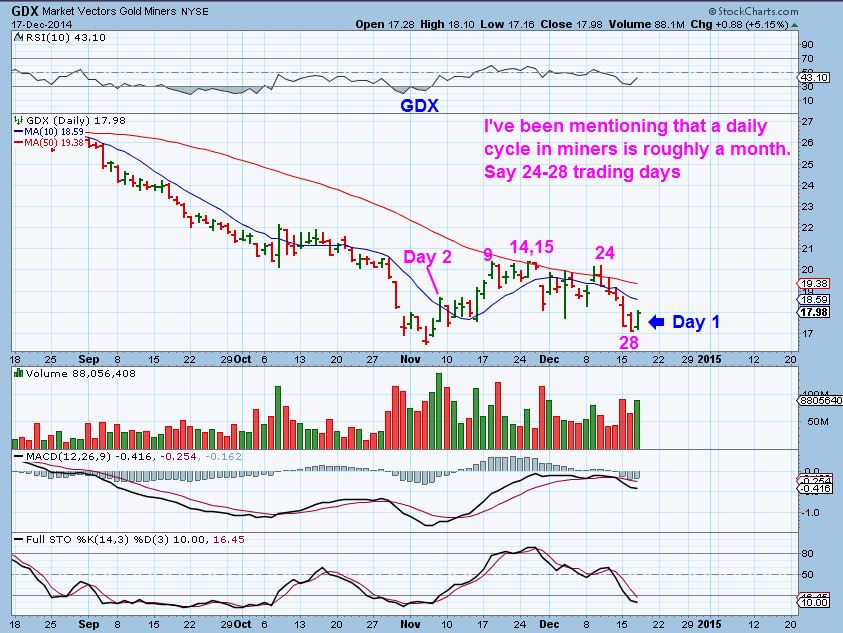The height and width of the screenshot is (633, 843).
Task: Click the 'Low 17.16' header value
Action: 507,24
